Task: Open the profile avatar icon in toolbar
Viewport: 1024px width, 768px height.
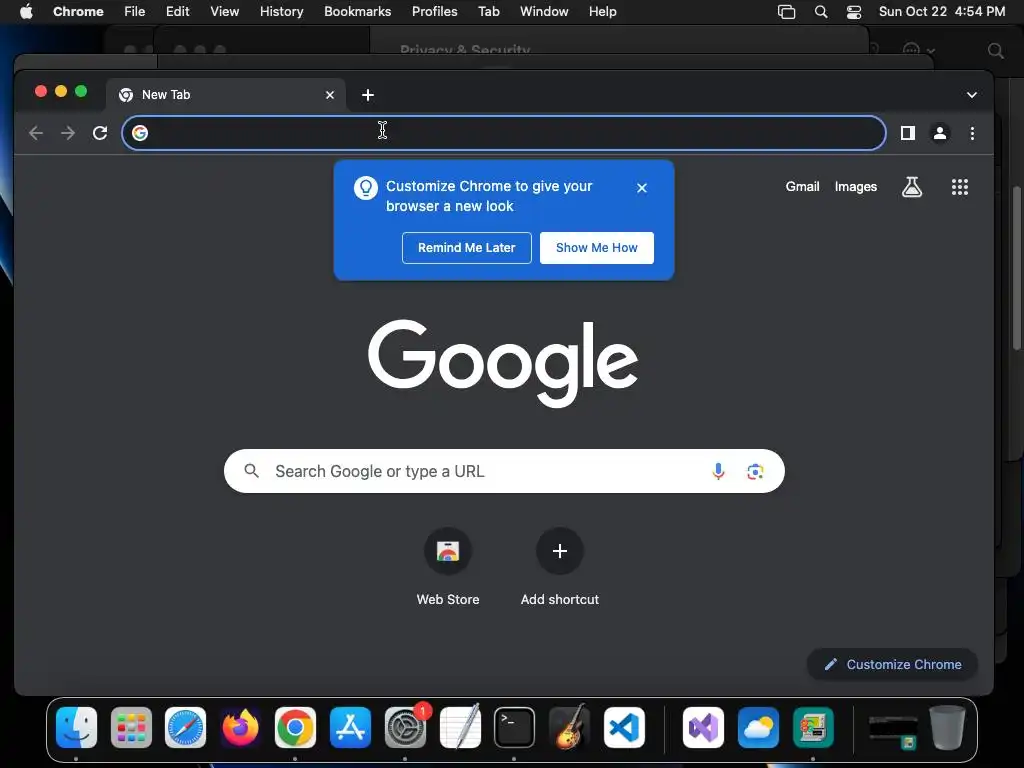Action: pyautogui.click(x=940, y=133)
